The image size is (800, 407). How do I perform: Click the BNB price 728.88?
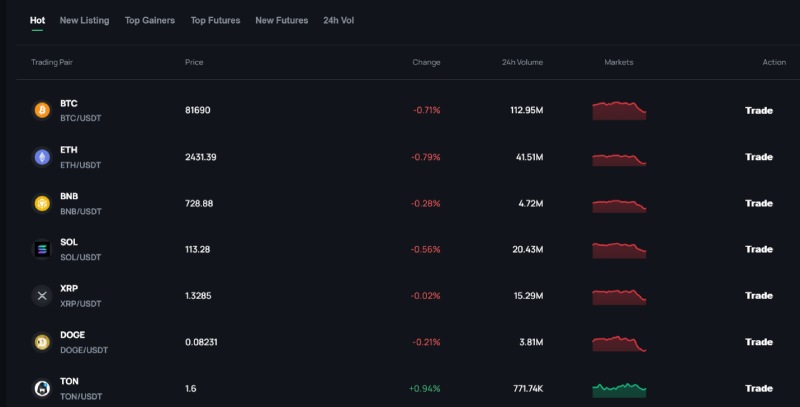[199, 204]
